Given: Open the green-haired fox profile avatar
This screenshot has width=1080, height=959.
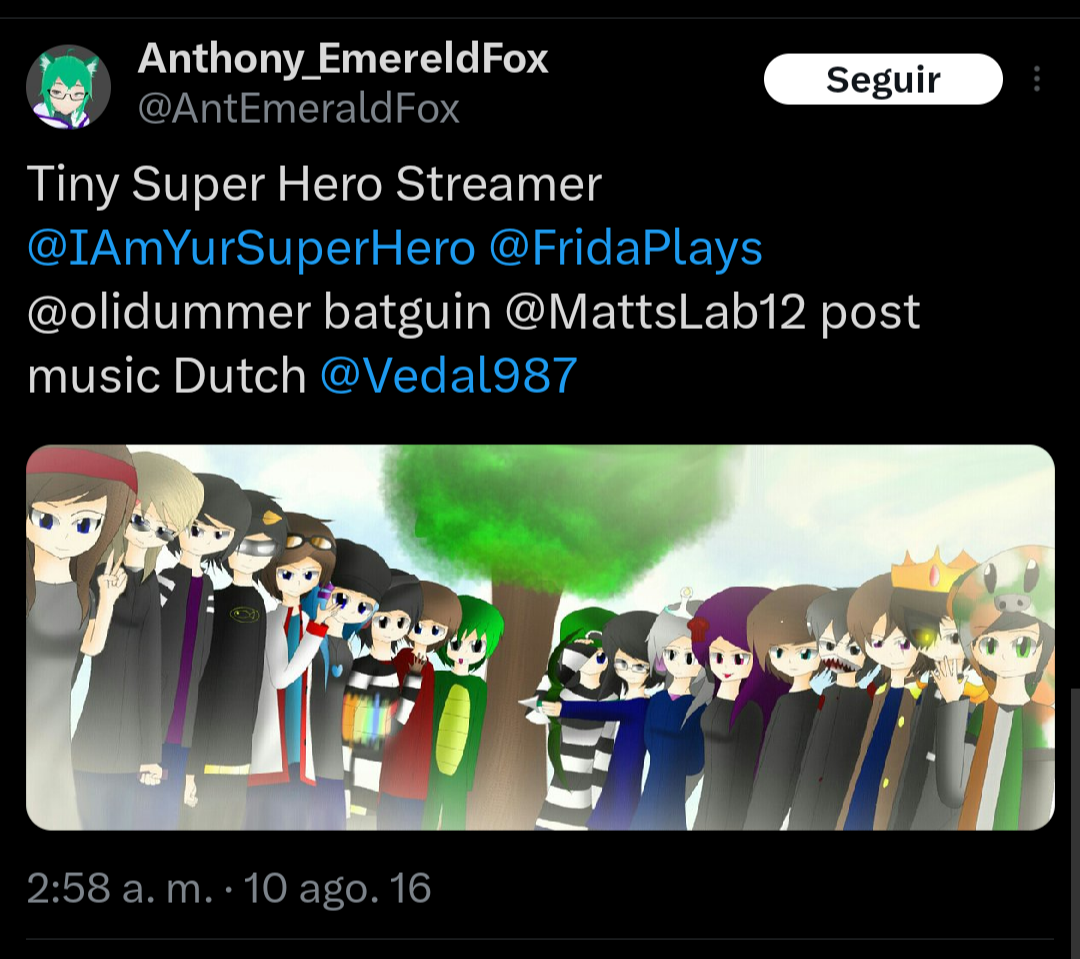Looking at the screenshot, I should [68, 87].
